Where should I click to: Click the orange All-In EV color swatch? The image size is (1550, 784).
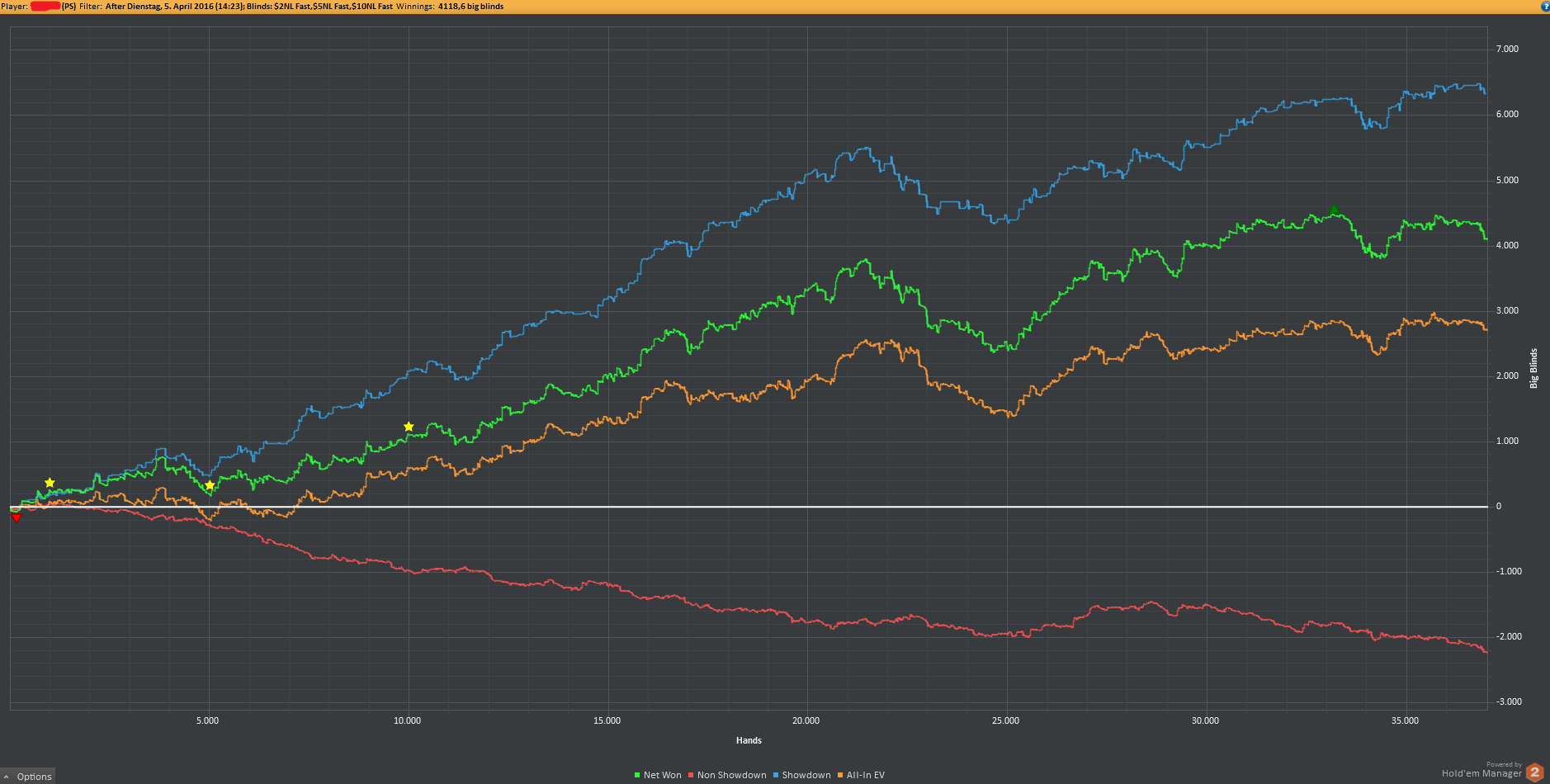click(x=840, y=775)
